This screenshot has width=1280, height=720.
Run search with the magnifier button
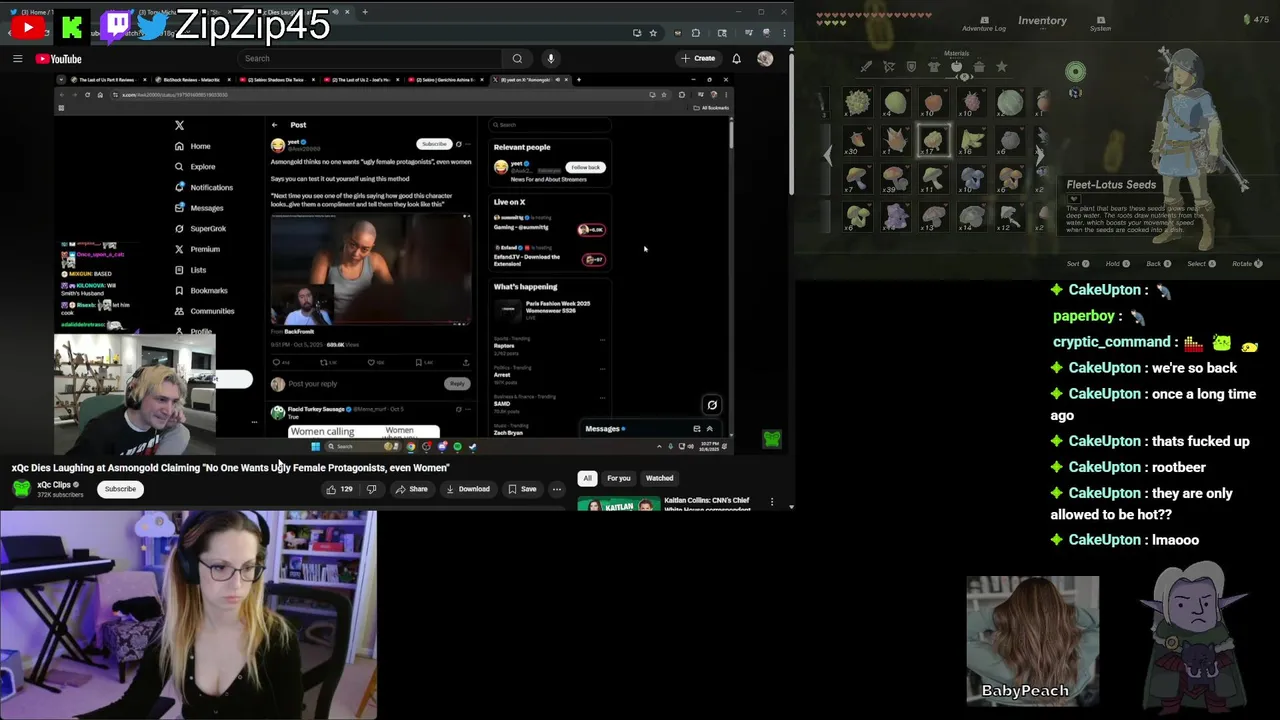[517, 58]
